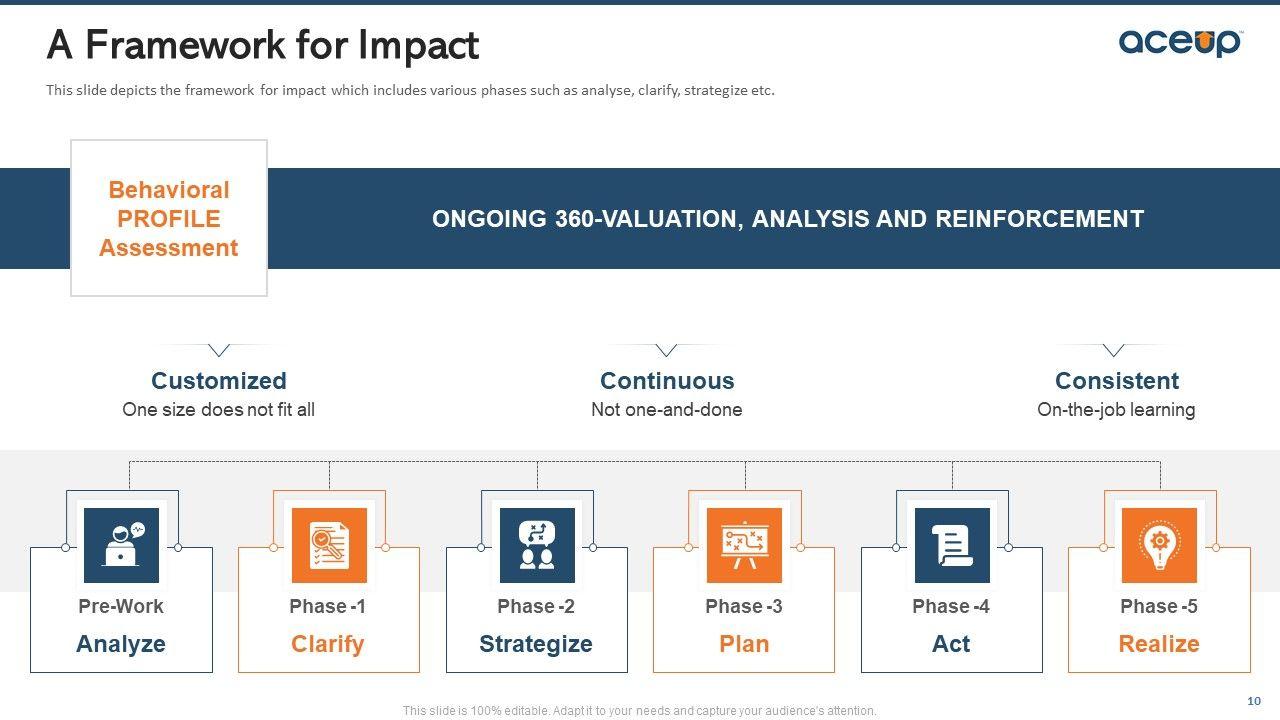Select the Strategize heading text
The width and height of the screenshot is (1280, 720).
pos(536,644)
